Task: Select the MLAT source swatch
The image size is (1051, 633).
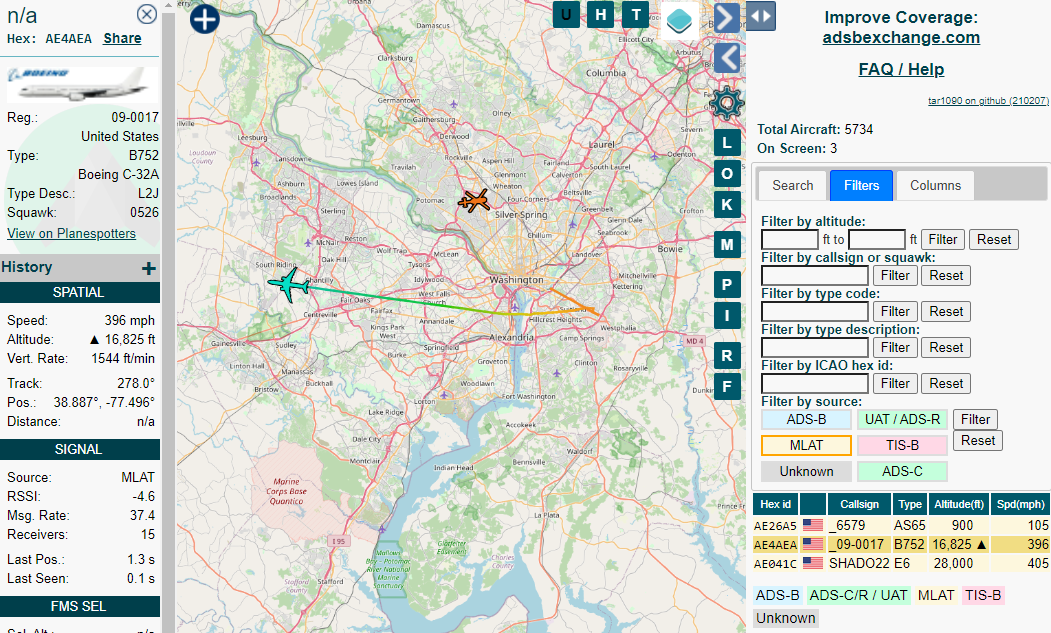Action: click(806, 445)
